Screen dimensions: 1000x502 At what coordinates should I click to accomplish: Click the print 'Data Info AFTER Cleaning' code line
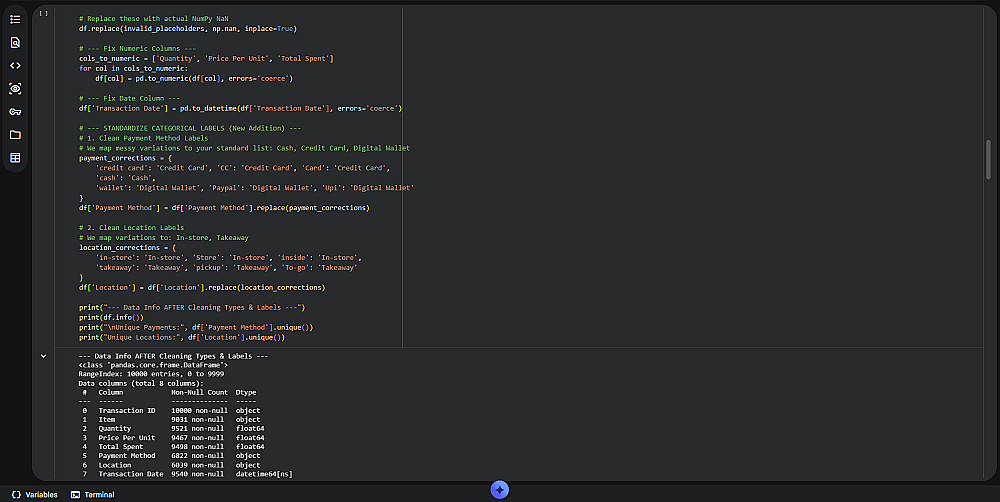(192, 307)
